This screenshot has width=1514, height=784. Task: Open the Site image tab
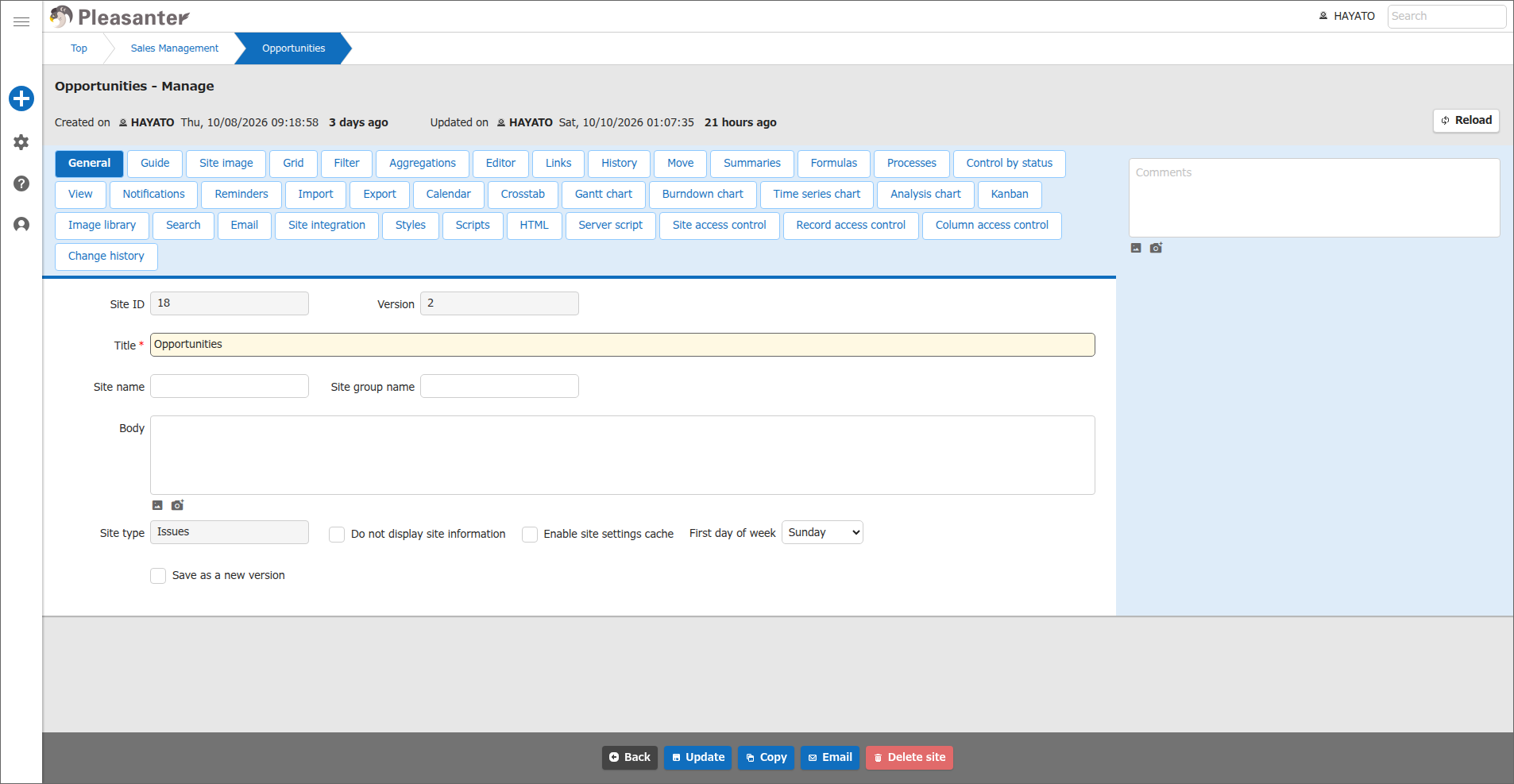pos(226,164)
